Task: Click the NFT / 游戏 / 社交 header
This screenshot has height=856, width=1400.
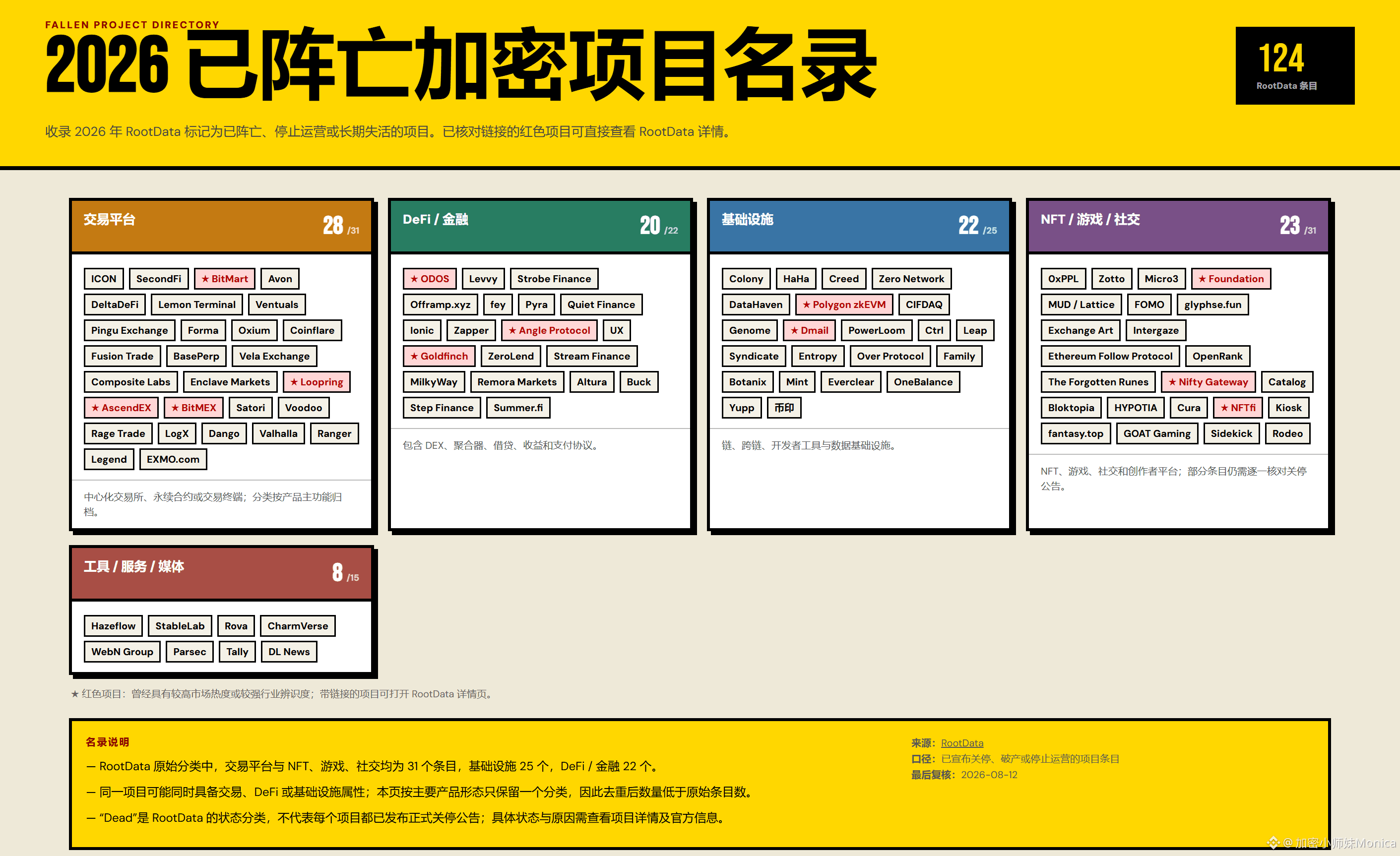Action: click(1178, 226)
